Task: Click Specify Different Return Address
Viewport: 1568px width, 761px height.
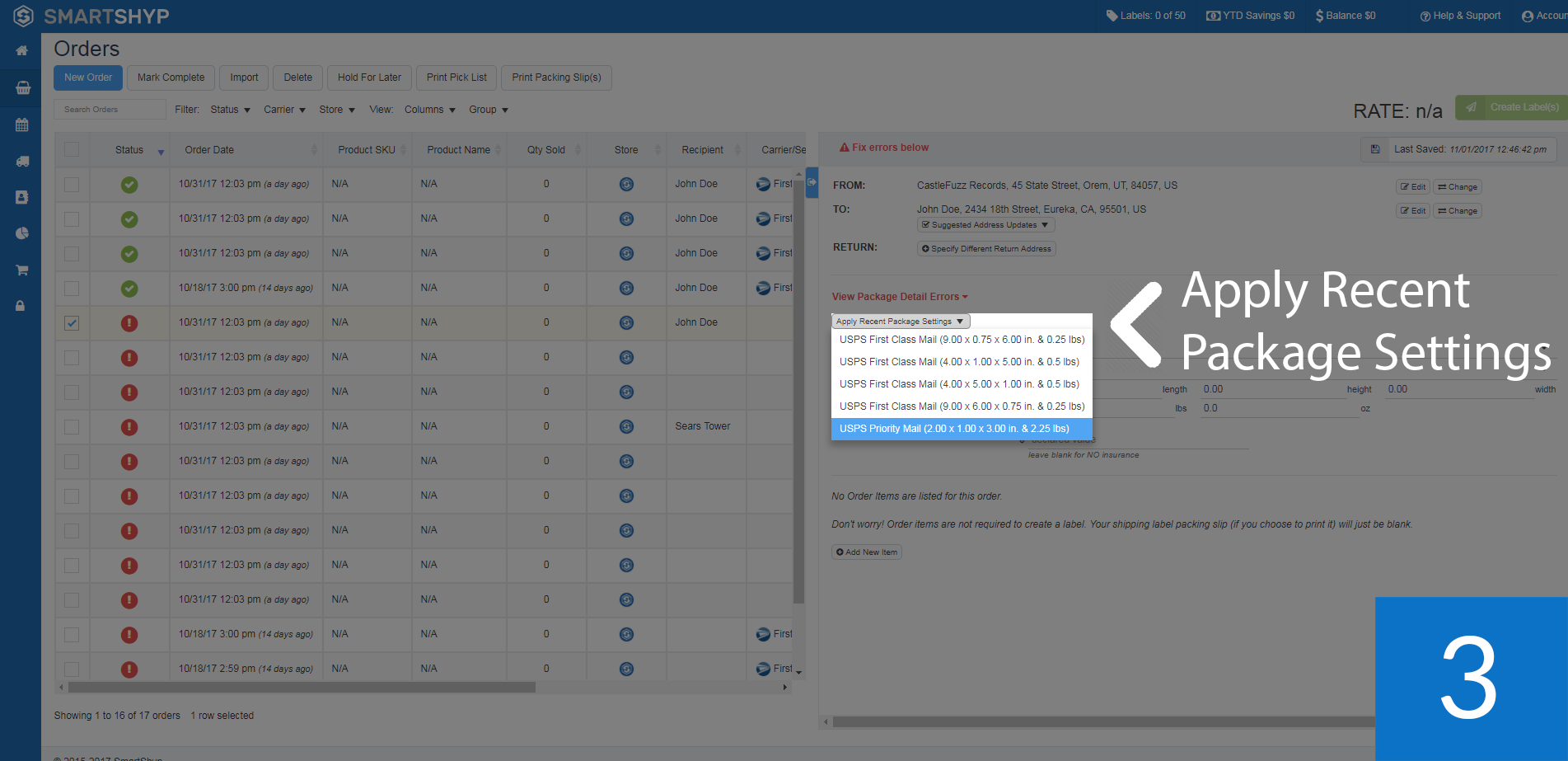Action: [986, 249]
